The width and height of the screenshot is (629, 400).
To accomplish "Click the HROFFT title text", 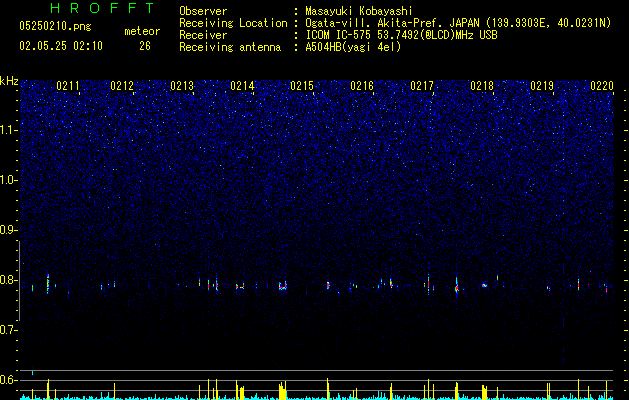I will coord(103,8).
